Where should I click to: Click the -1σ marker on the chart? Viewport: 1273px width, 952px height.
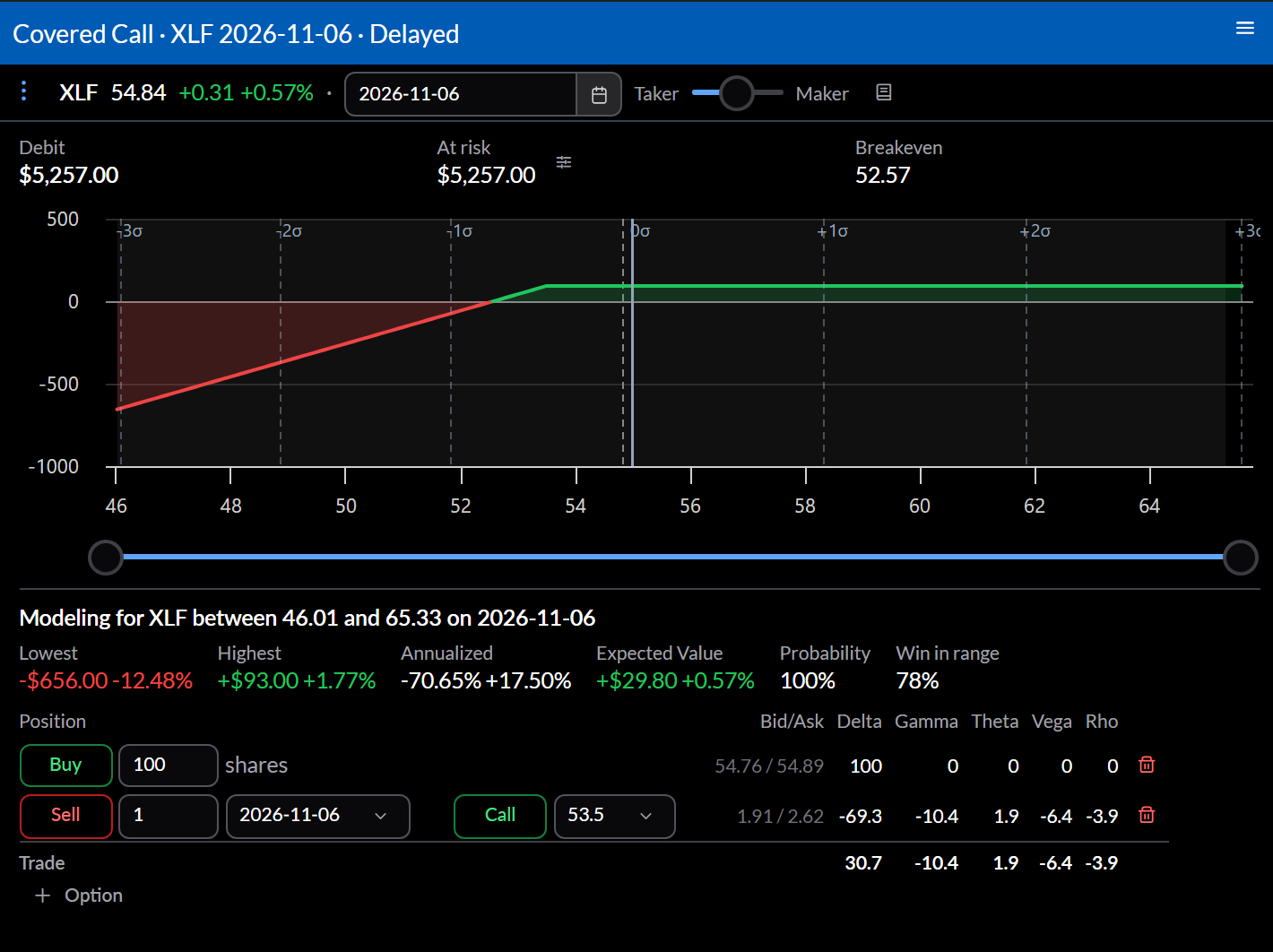(459, 231)
